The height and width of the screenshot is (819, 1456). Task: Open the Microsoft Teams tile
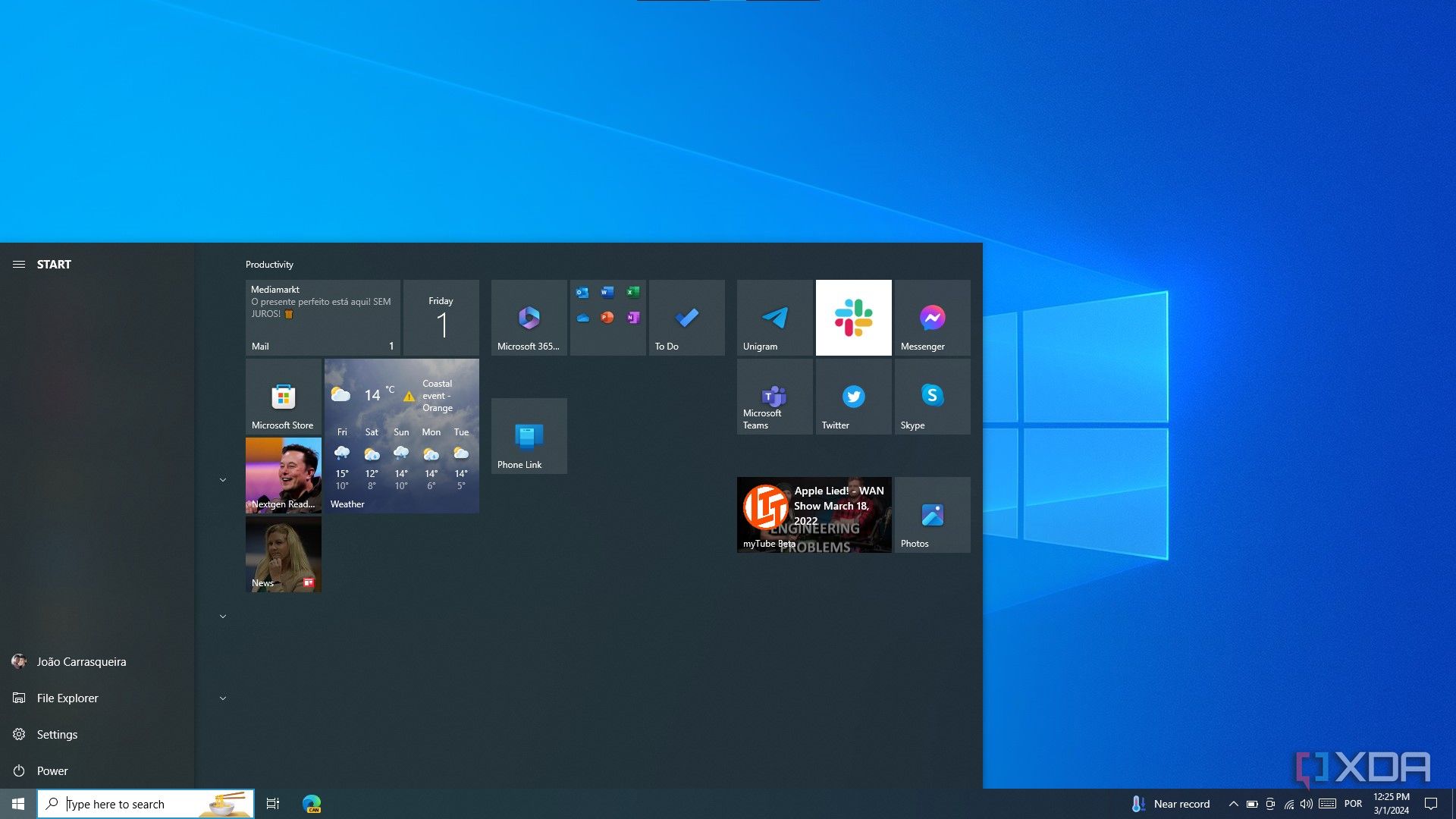[774, 397]
